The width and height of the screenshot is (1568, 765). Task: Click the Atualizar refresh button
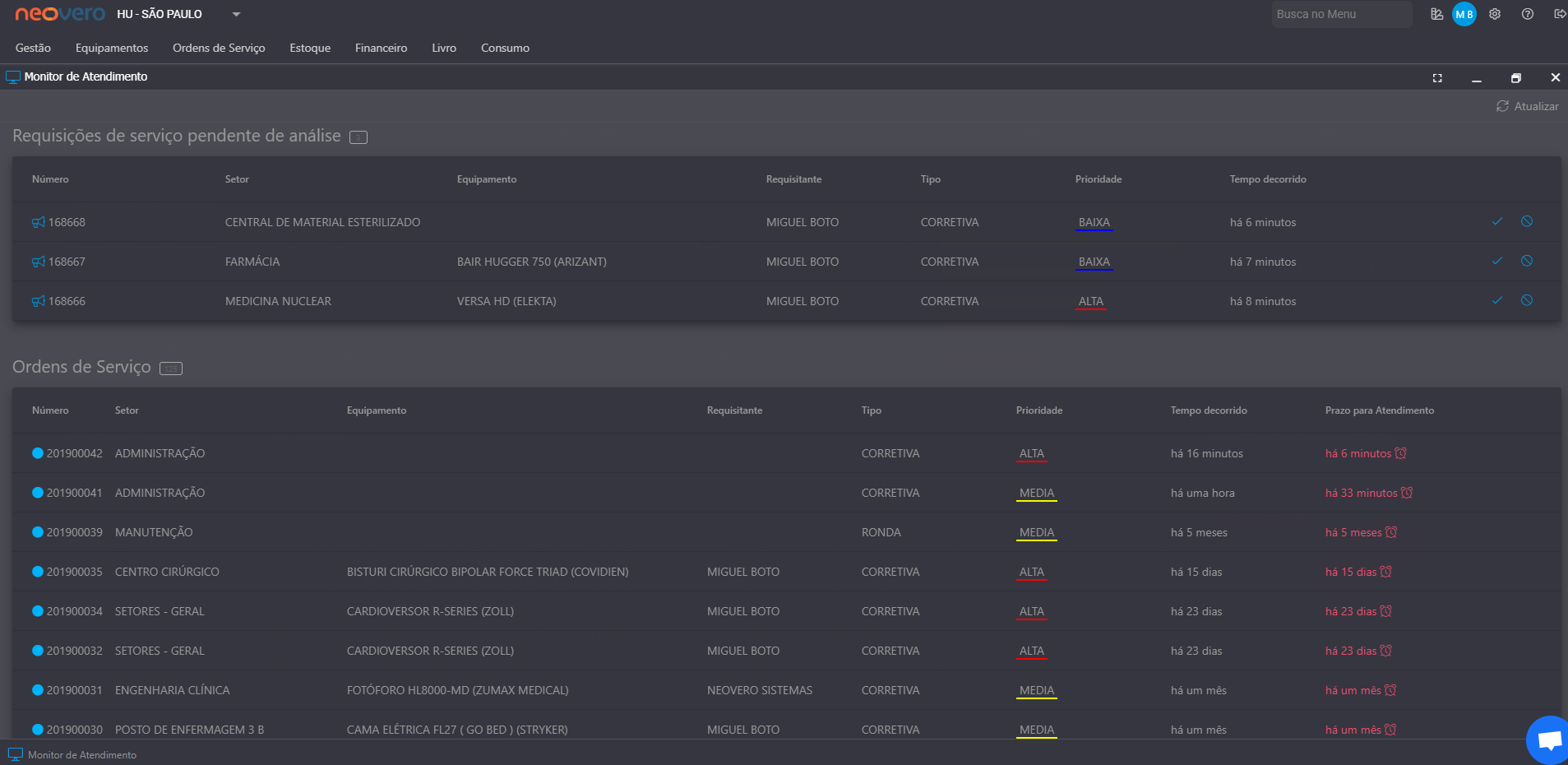pyautogui.click(x=1527, y=106)
